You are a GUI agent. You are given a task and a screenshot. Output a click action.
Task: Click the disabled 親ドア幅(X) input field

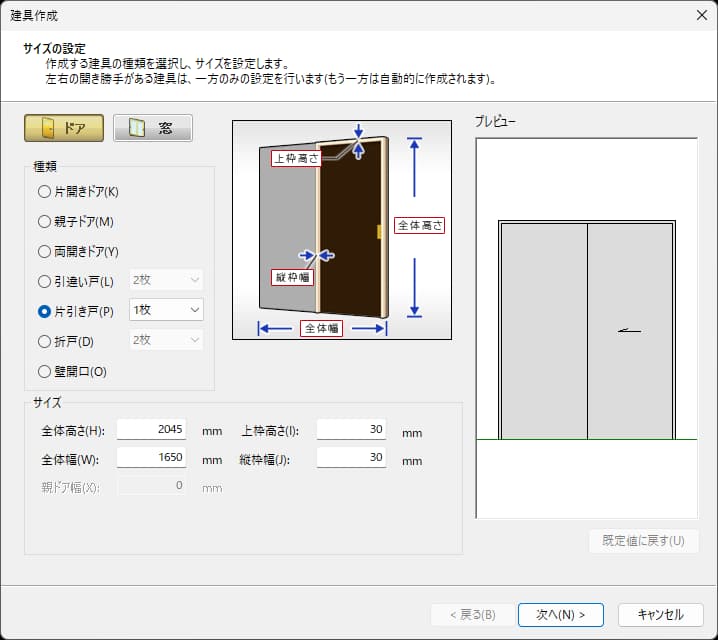click(x=152, y=486)
